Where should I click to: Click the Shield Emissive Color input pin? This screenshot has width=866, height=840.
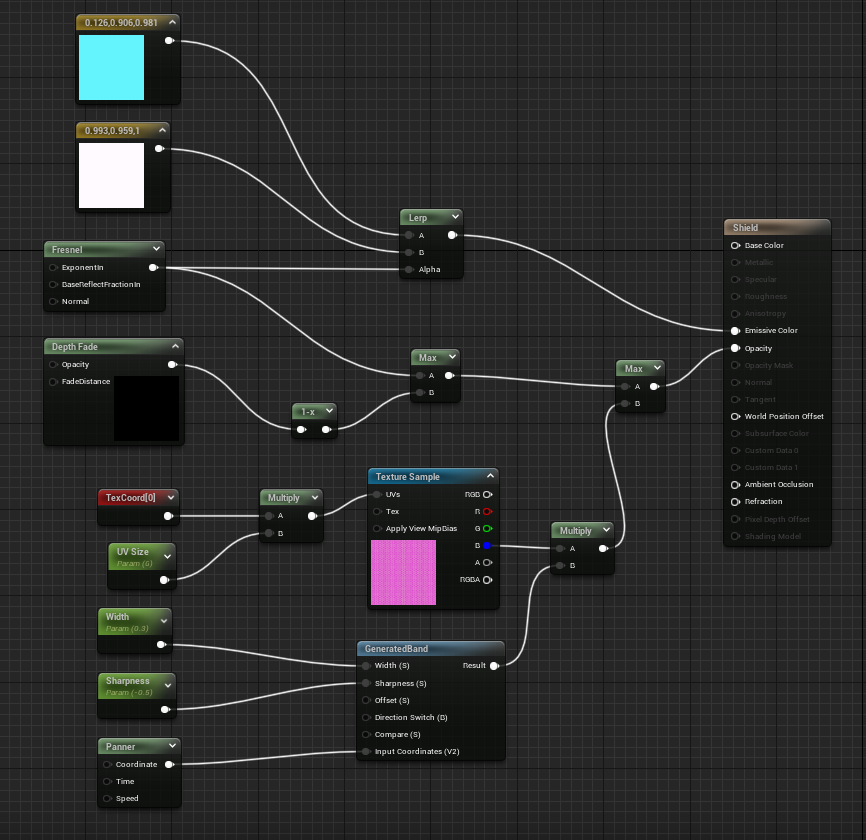click(736, 330)
